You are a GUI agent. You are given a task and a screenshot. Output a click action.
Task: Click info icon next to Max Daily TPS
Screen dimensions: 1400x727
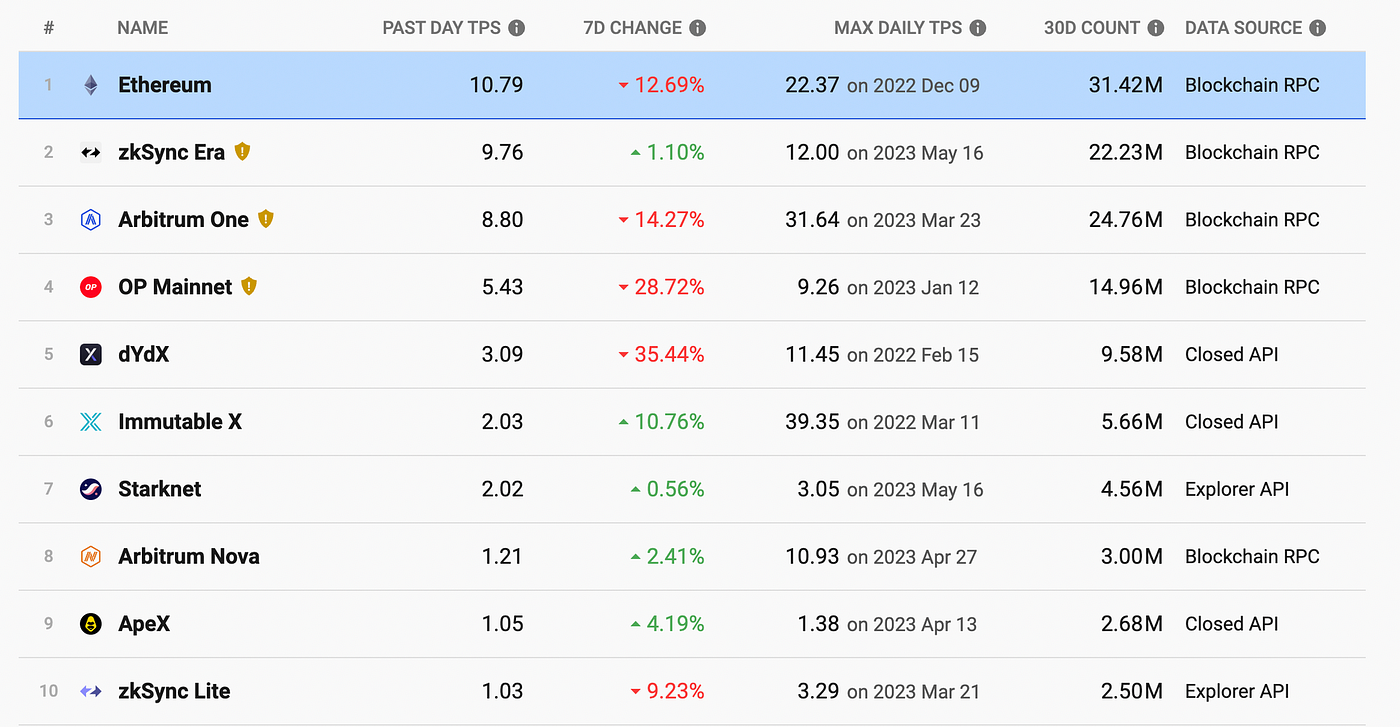click(978, 28)
